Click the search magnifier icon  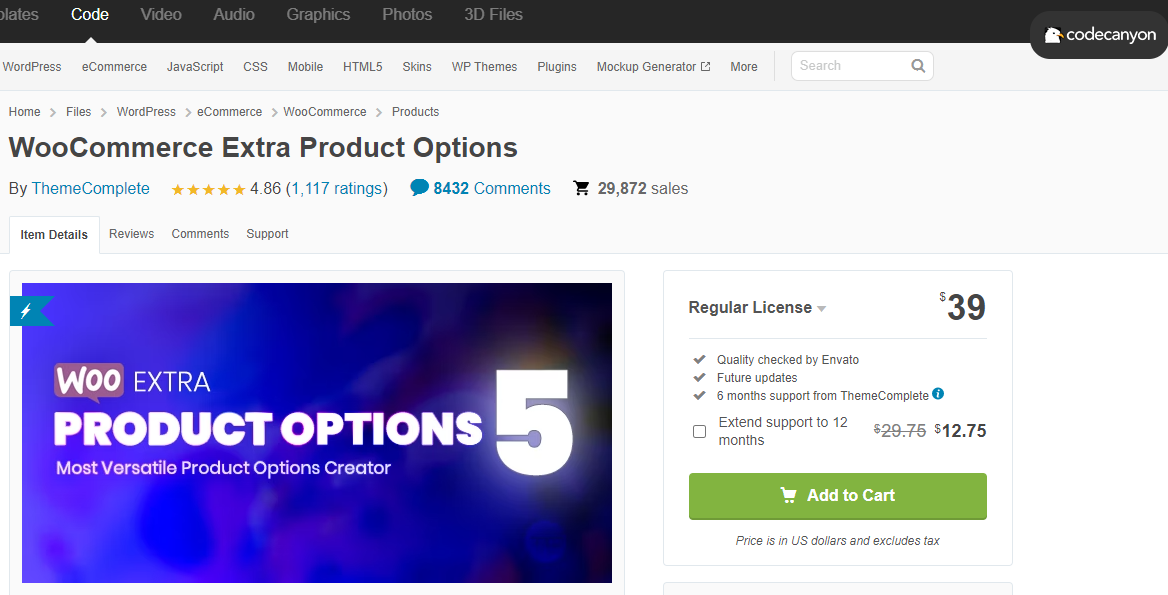pyautogui.click(x=918, y=66)
